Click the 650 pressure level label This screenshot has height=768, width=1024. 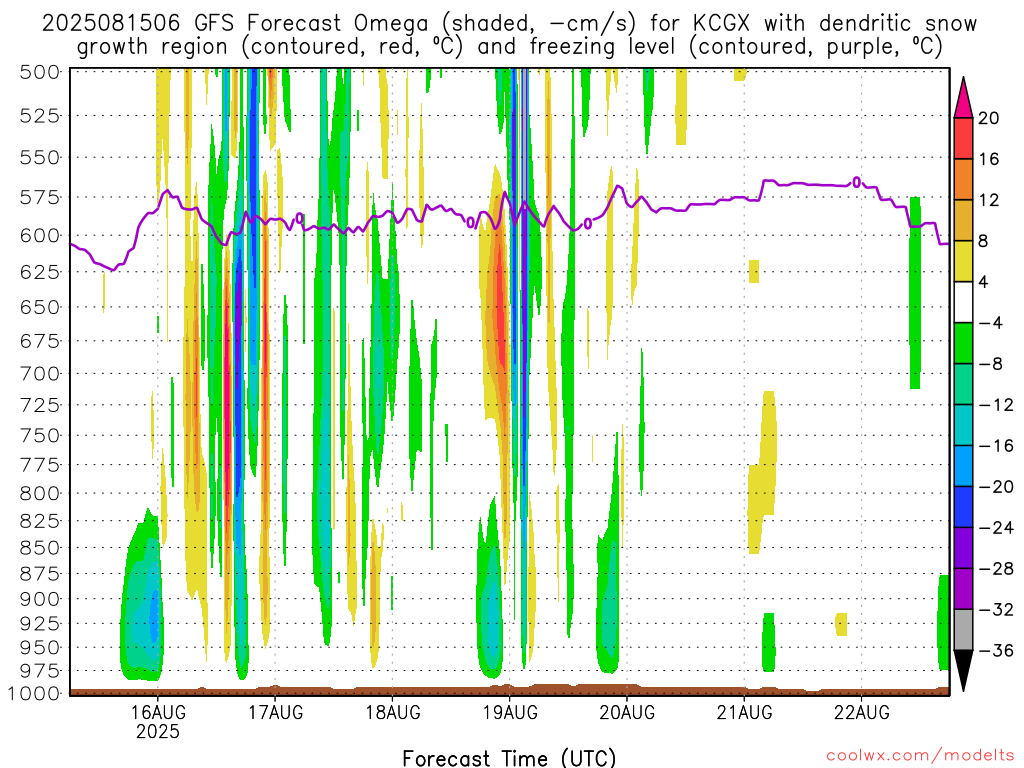point(40,307)
